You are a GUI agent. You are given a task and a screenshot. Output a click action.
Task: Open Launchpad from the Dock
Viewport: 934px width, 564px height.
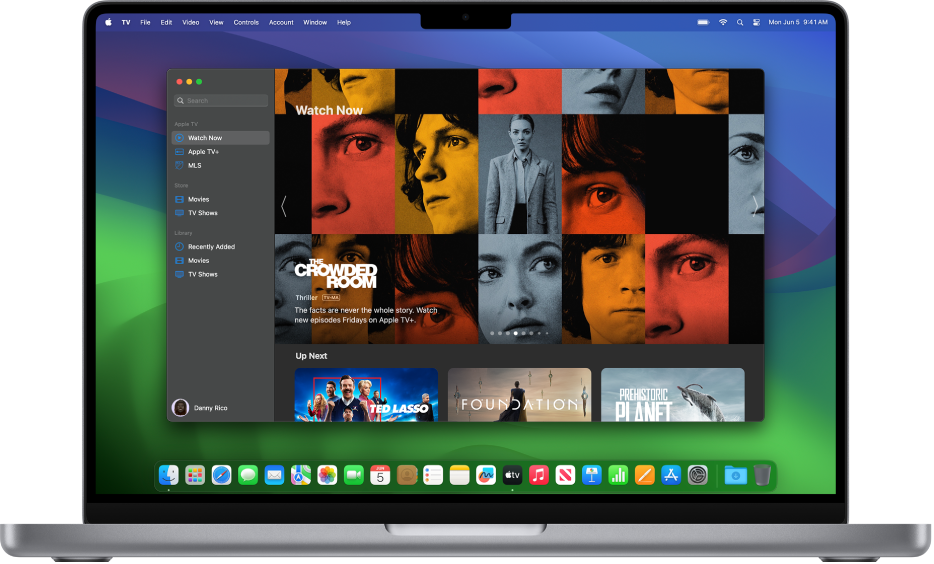point(195,475)
